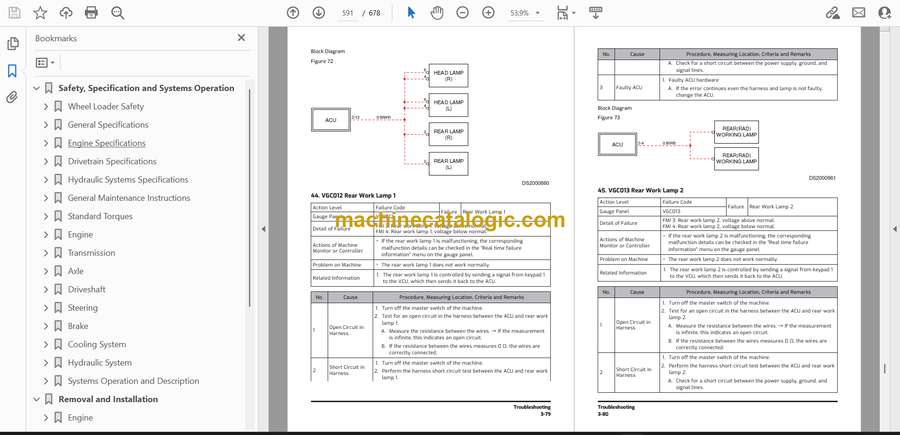Image resolution: width=900 pixels, height=435 pixels.
Task: Zoom in using the plus icon
Action: 488,13
